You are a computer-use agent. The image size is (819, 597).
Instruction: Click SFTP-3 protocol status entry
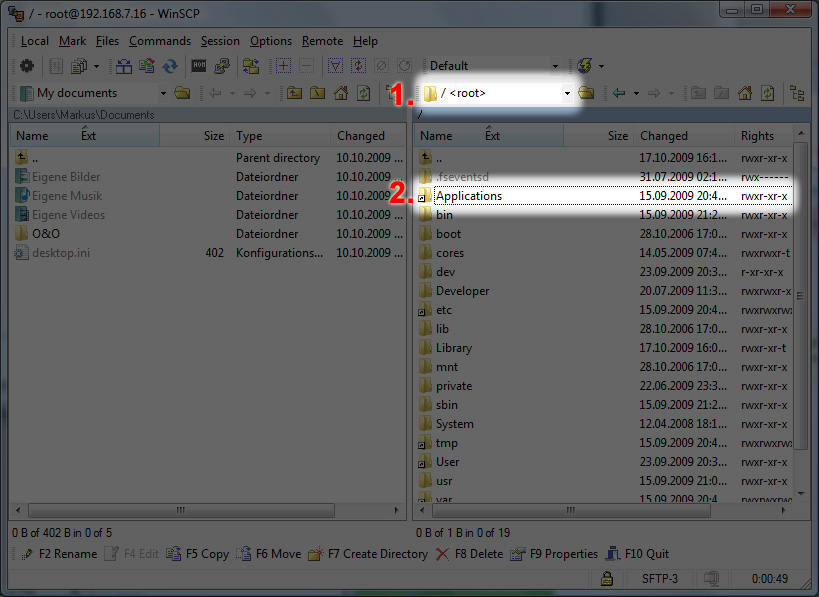point(659,579)
